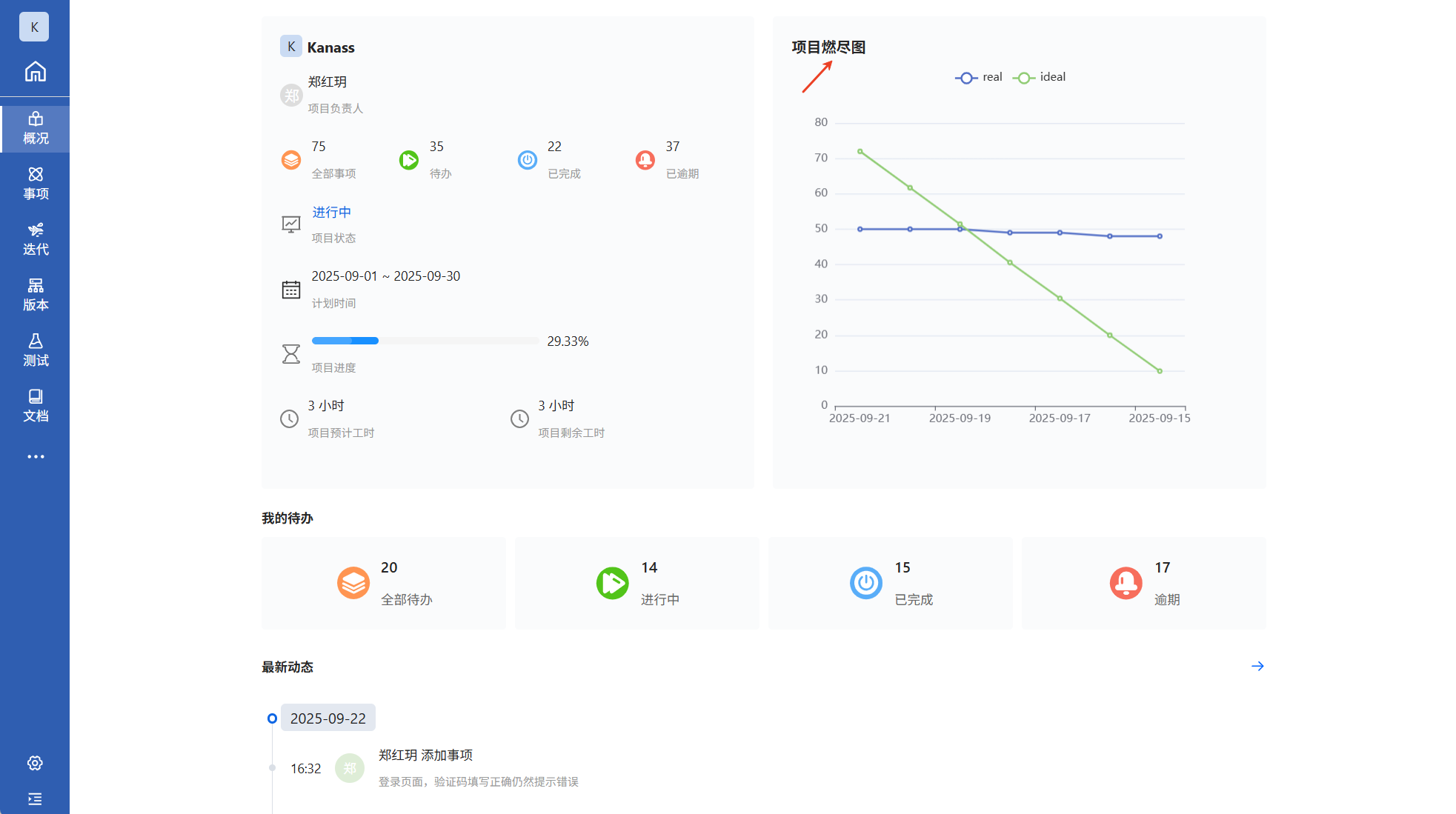This screenshot has height=814, width=1456.
Task: Toggle the ideal series in the chart legend
Action: pos(1039,77)
